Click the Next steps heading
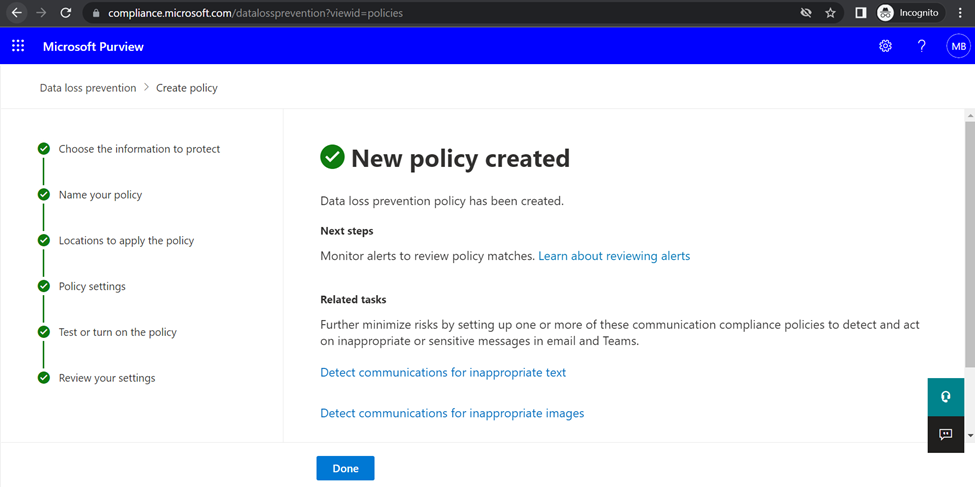Image resolution: width=975 pixels, height=487 pixels. pos(347,231)
